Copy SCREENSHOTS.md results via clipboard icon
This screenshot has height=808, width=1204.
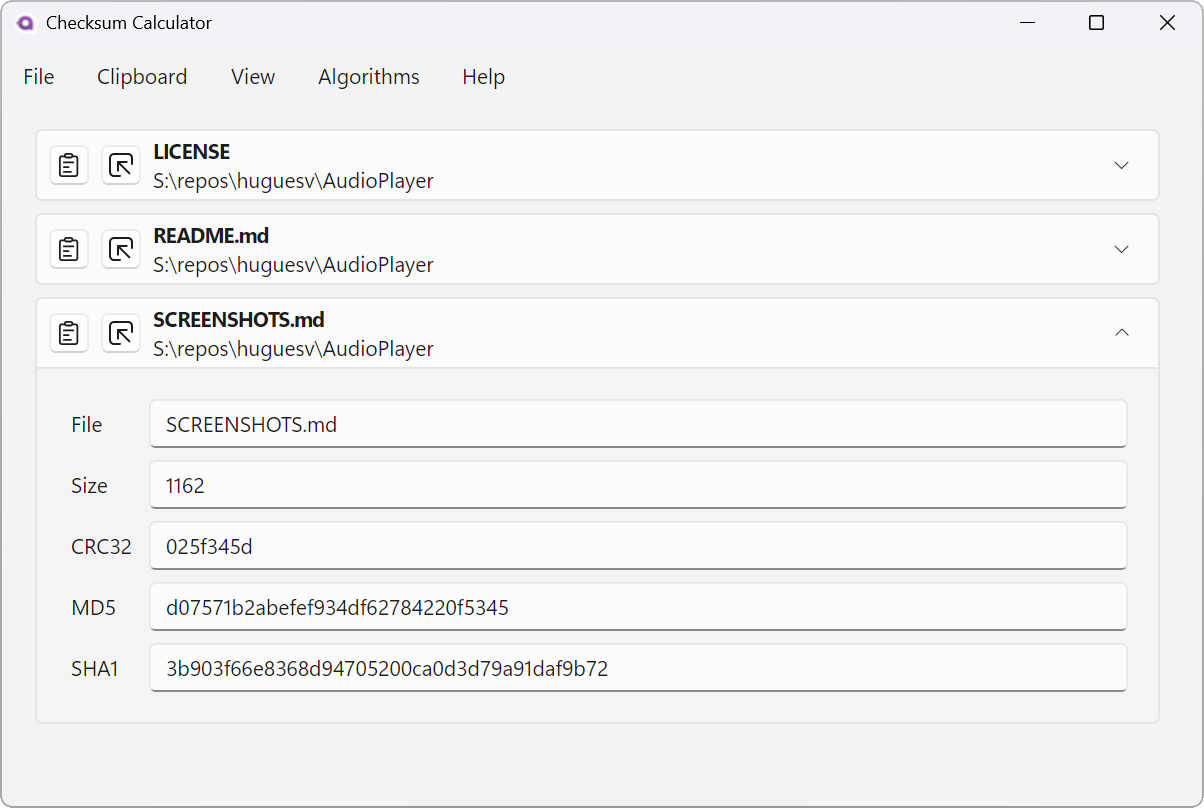point(69,333)
